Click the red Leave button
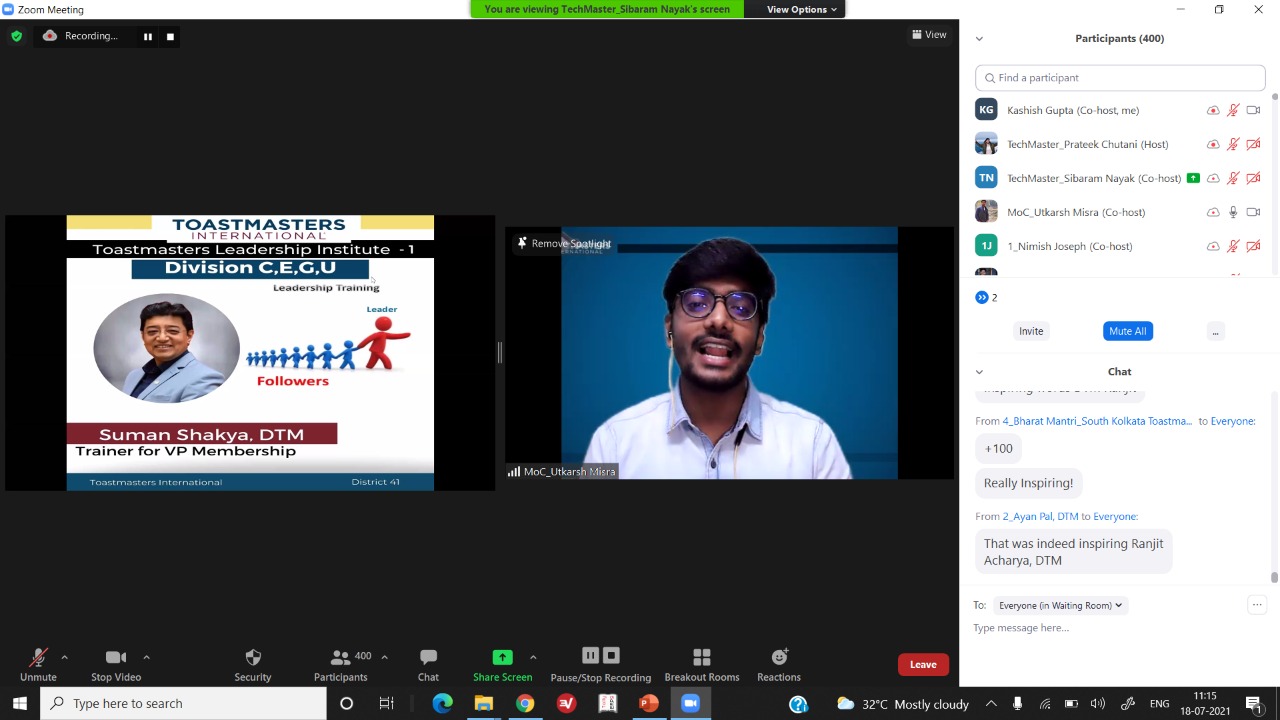 pyautogui.click(x=922, y=665)
